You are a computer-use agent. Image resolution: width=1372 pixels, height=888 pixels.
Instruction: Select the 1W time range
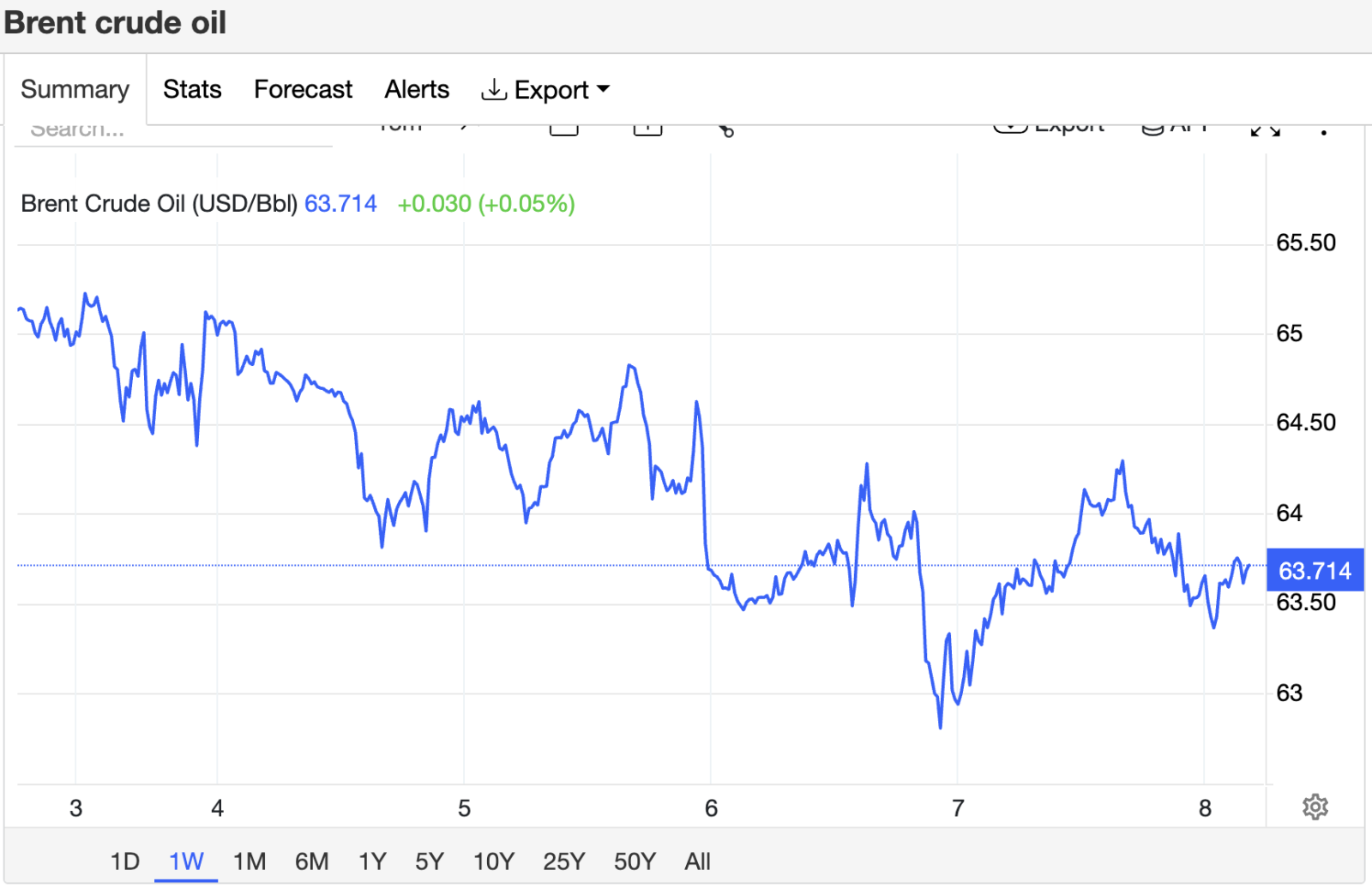(x=186, y=861)
